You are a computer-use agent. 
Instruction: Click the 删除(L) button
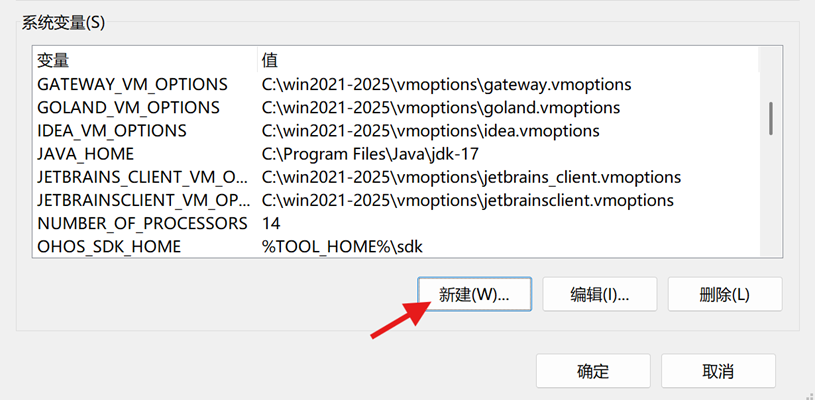point(725,294)
